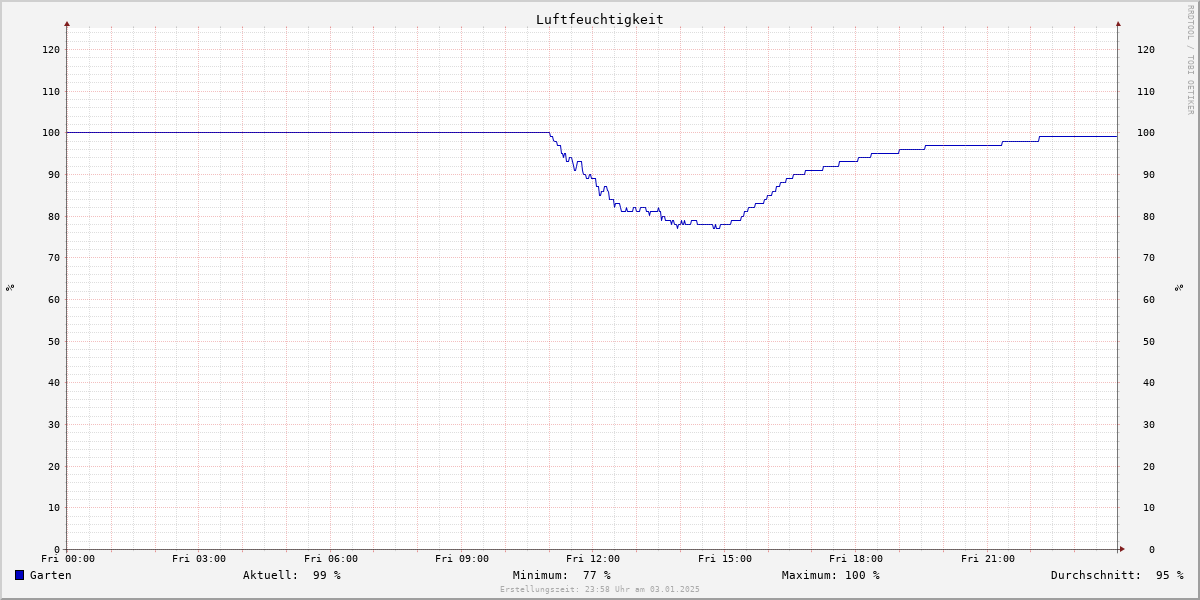Click the 60 label on the left axis
Image resolution: width=1200 pixels, height=600 pixels.
coord(53,299)
